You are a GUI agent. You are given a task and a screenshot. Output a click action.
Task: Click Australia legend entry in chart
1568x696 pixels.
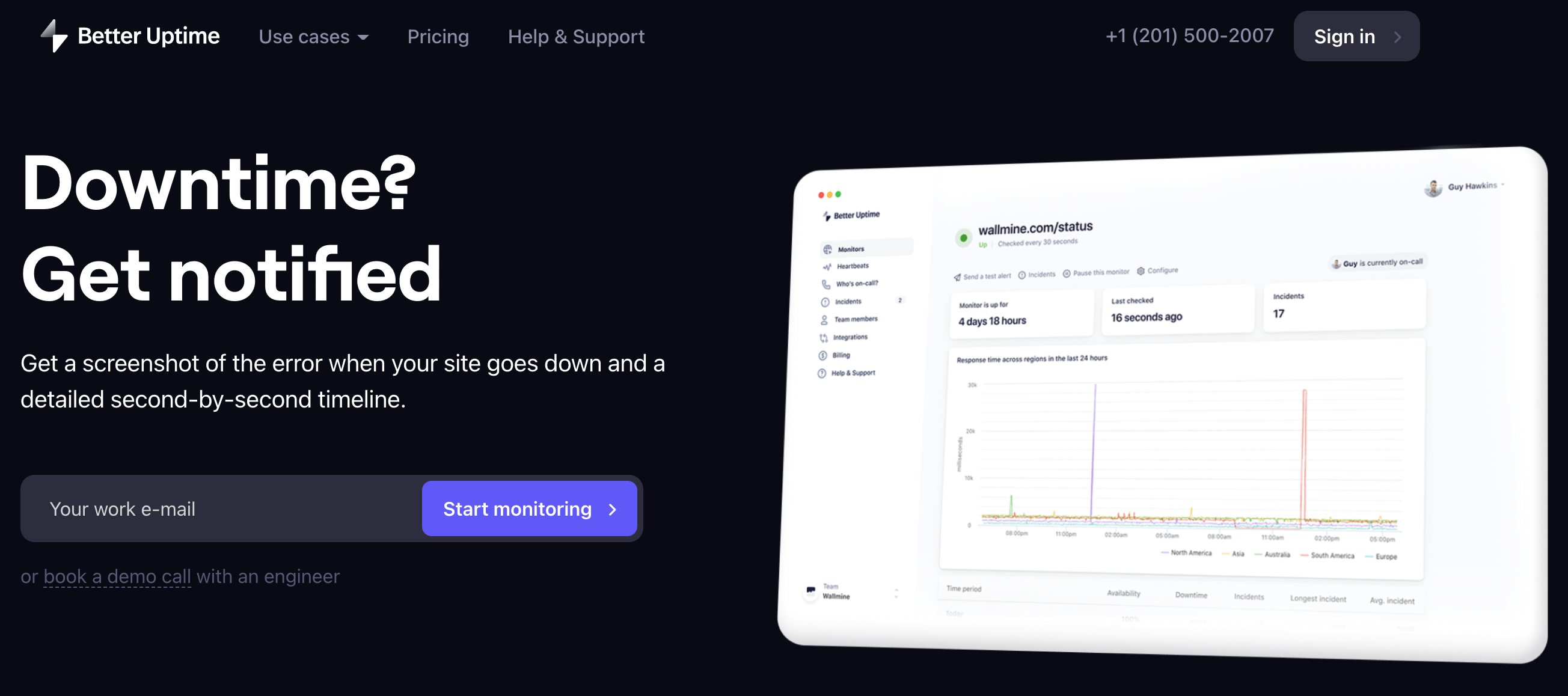point(1272,554)
